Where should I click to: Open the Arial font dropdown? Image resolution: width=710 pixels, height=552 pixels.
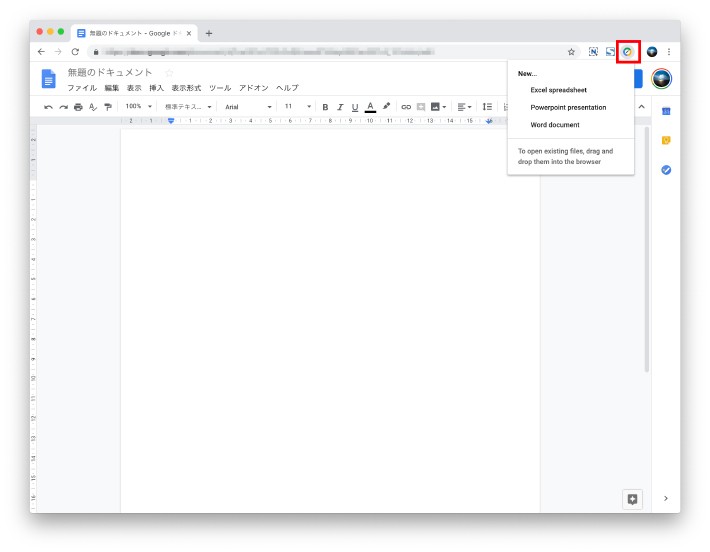[x=248, y=107]
